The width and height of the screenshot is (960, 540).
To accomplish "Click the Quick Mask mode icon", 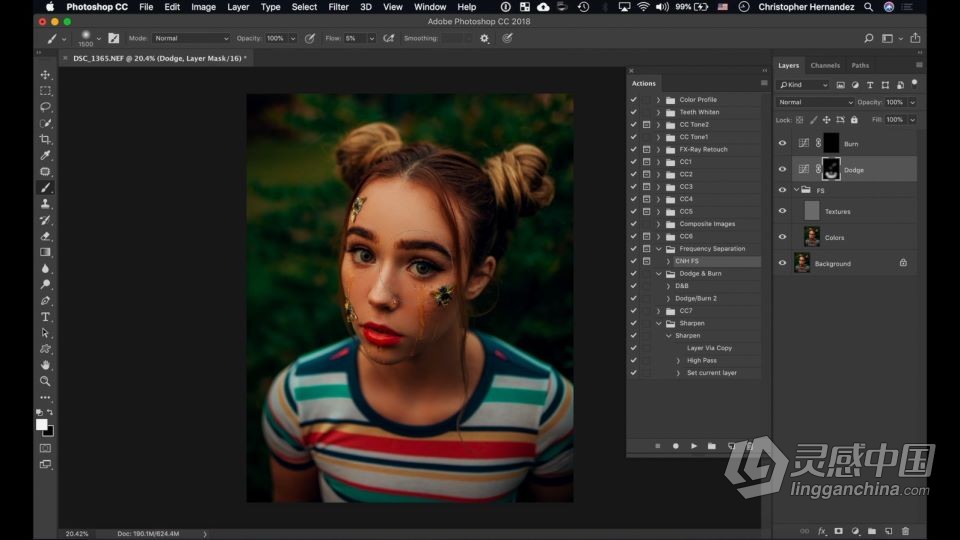I will point(45,448).
